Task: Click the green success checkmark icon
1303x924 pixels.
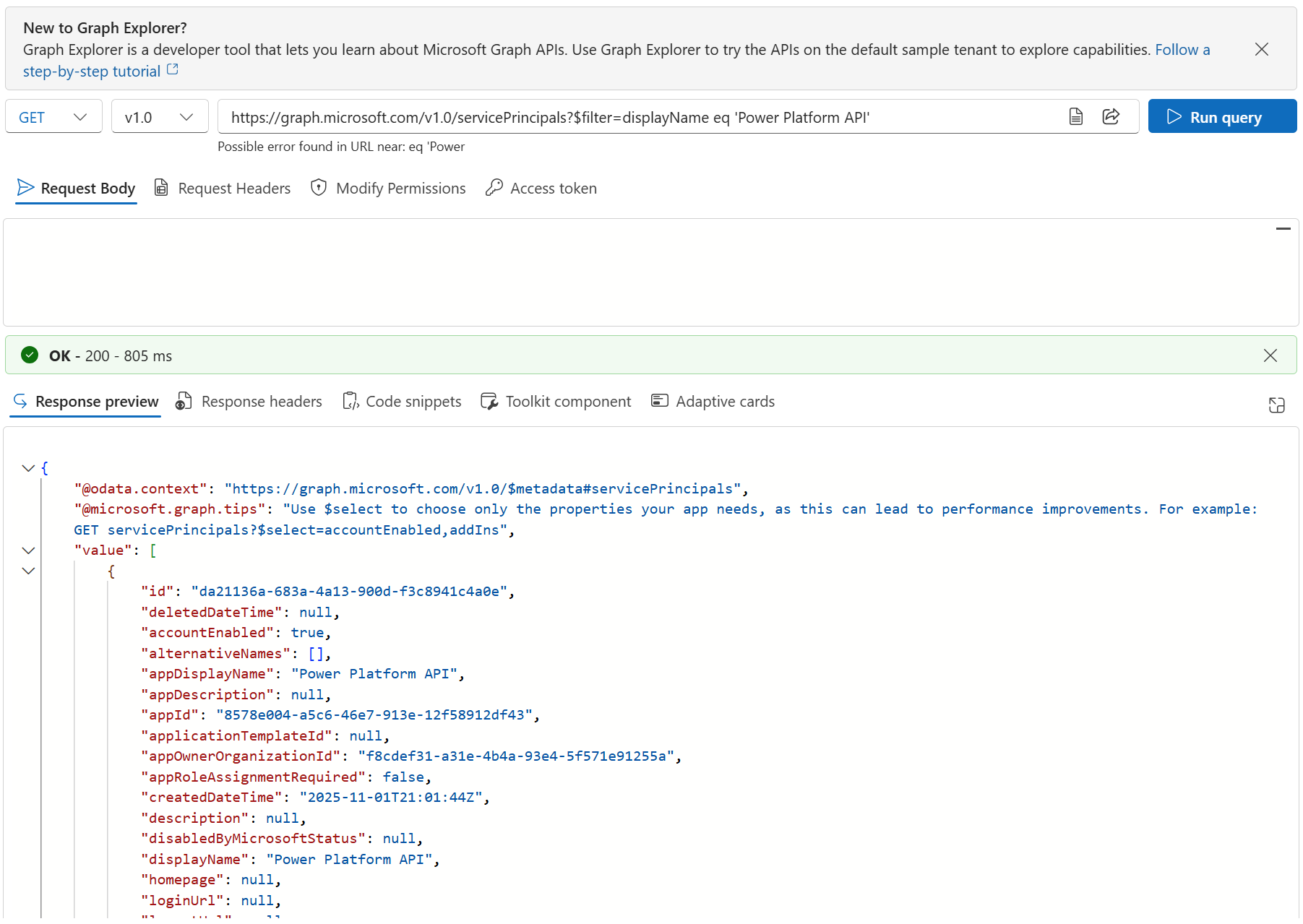Action: [x=30, y=355]
